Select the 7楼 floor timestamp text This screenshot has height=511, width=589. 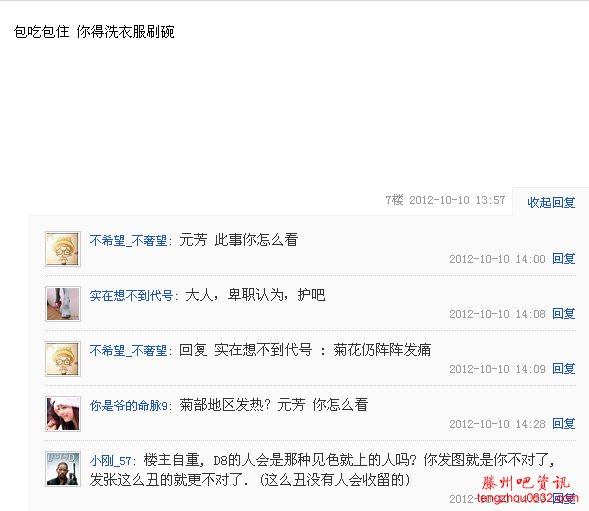pyautogui.click(x=445, y=200)
